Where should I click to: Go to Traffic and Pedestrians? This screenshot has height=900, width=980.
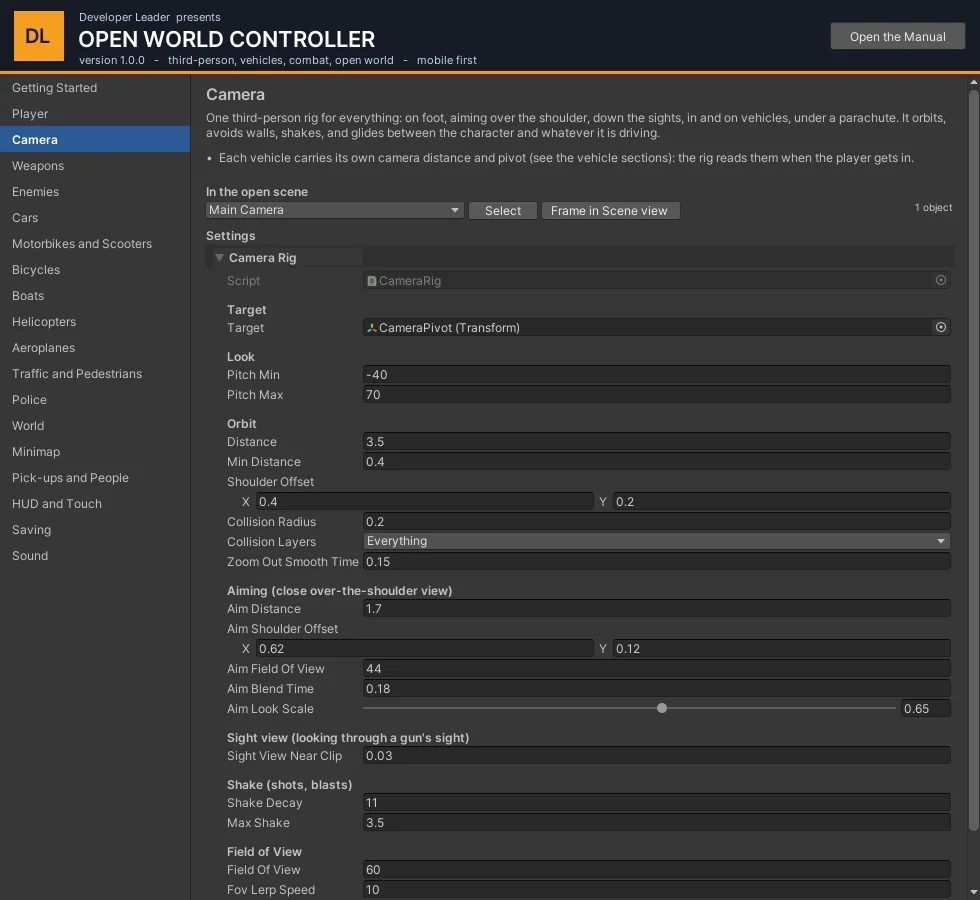tap(95, 374)
